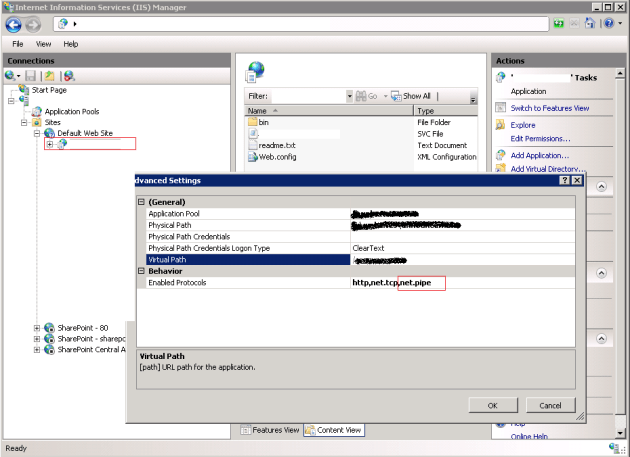
Task: Select the SVC file icon
Action: pyautogui.click(x=253, y=133)
